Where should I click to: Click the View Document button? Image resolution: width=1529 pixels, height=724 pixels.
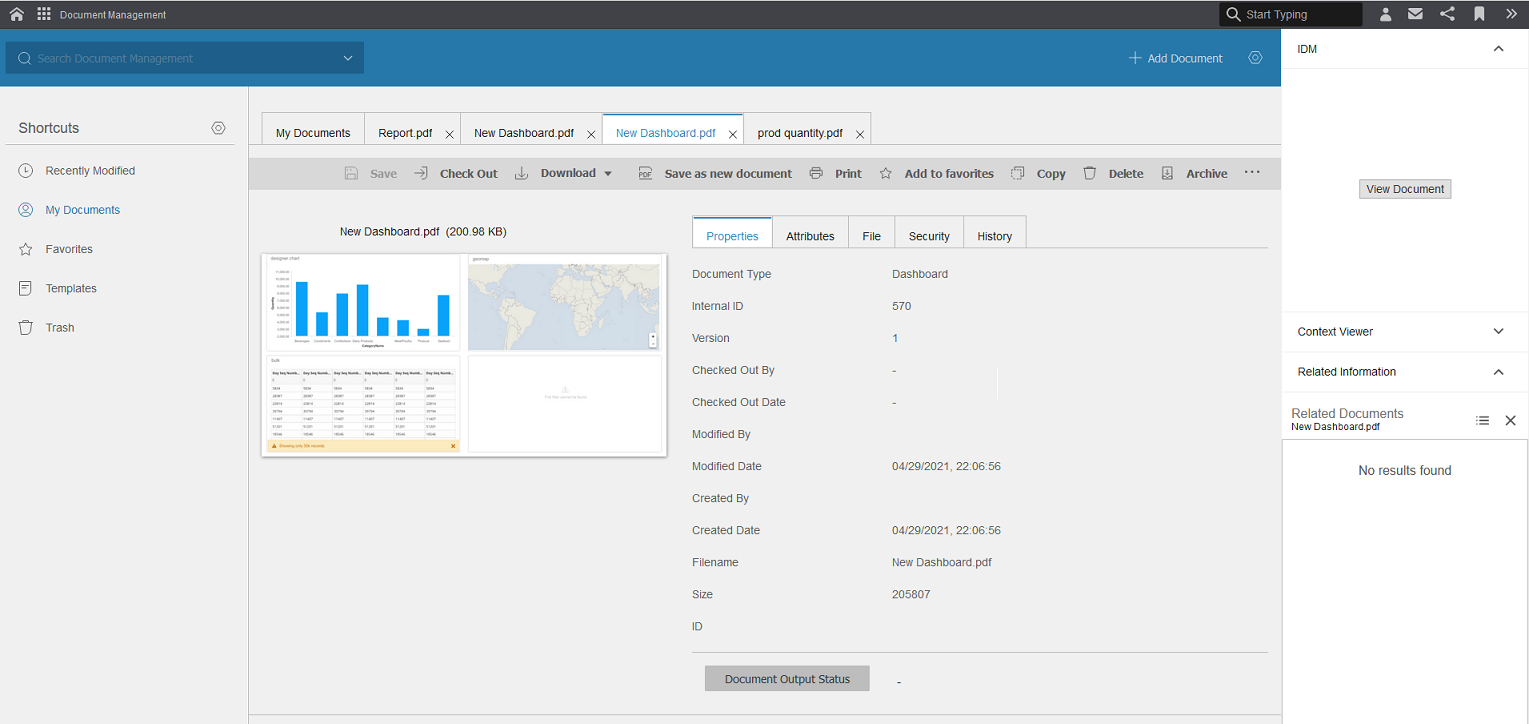pyautogui.click(x=1404, y=189)
